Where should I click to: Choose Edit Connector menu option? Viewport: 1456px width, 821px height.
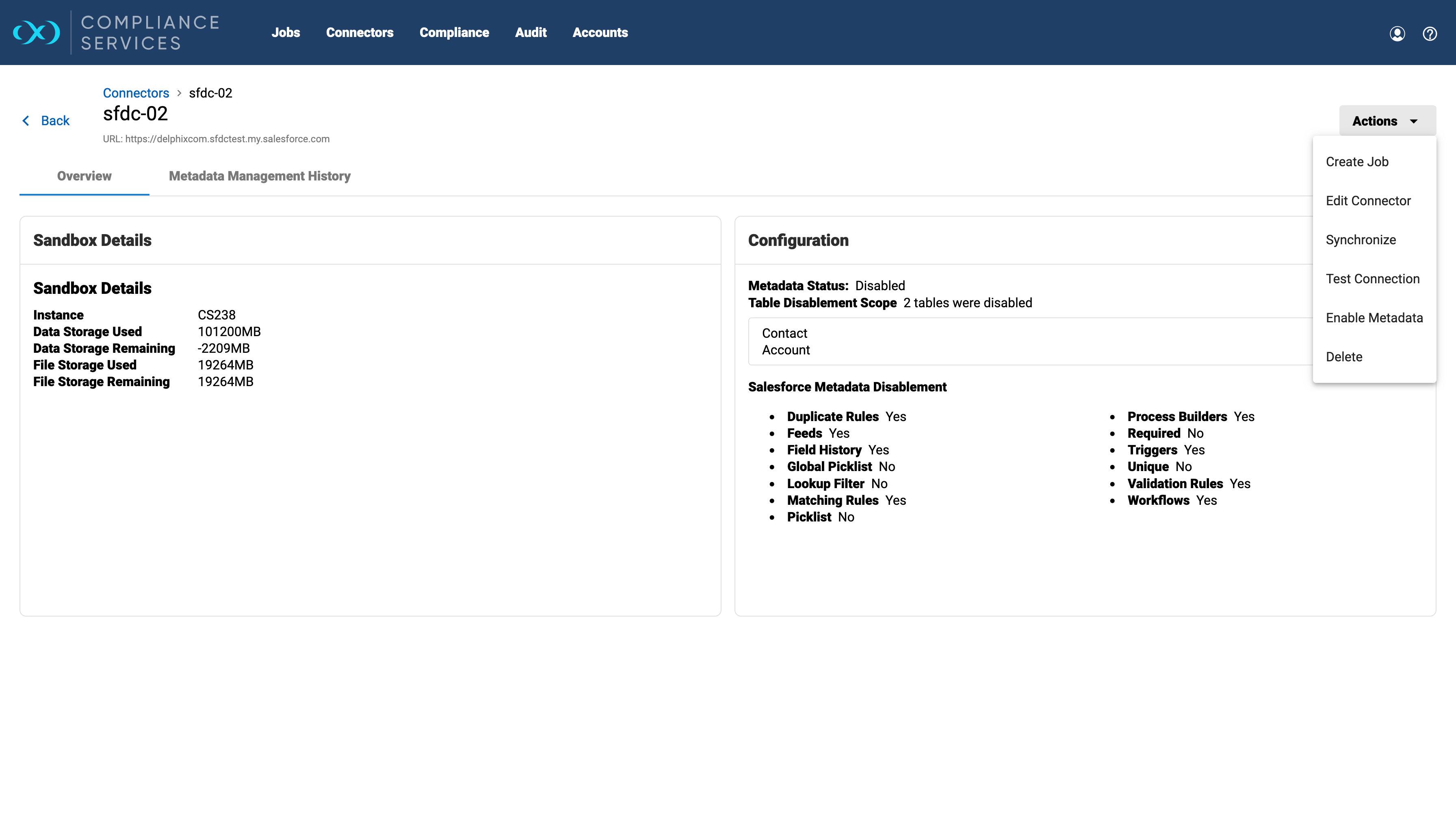pyautogui.click(x=1368, y=201)
